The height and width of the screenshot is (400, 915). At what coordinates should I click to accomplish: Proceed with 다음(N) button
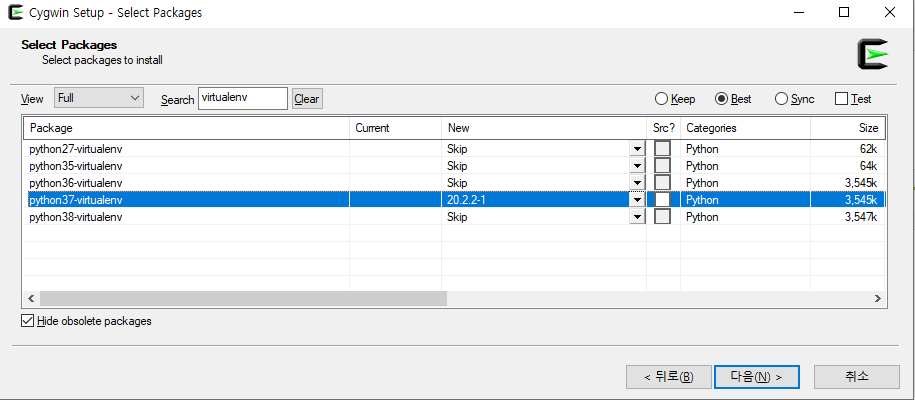756,377
